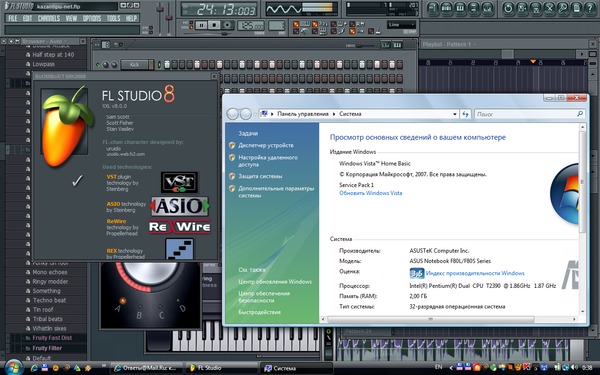Open address bar history dropdown in System window
This screenshot has height=375, width=600.
click(455, 114)
